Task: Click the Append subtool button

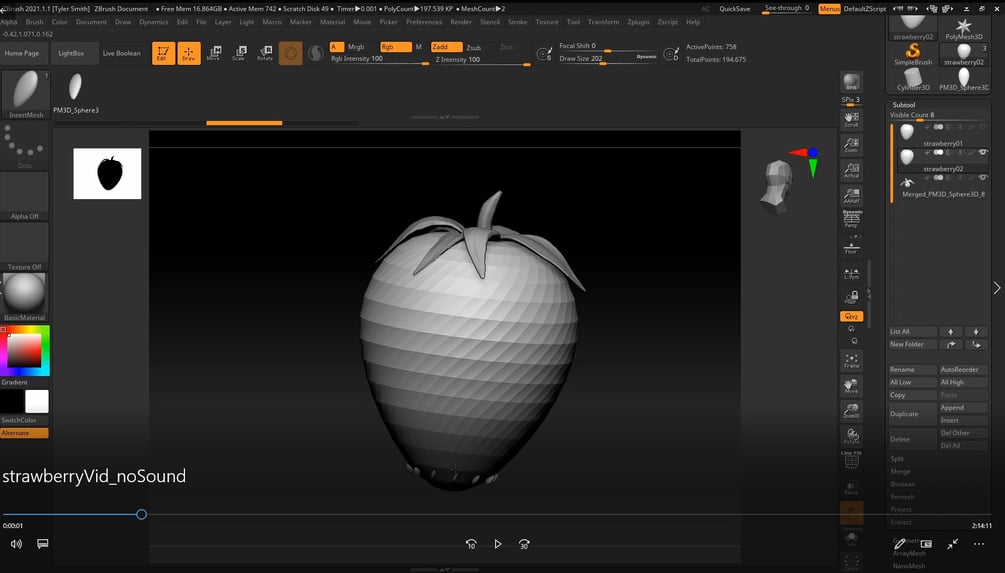Action: click(x=963, y=408)
